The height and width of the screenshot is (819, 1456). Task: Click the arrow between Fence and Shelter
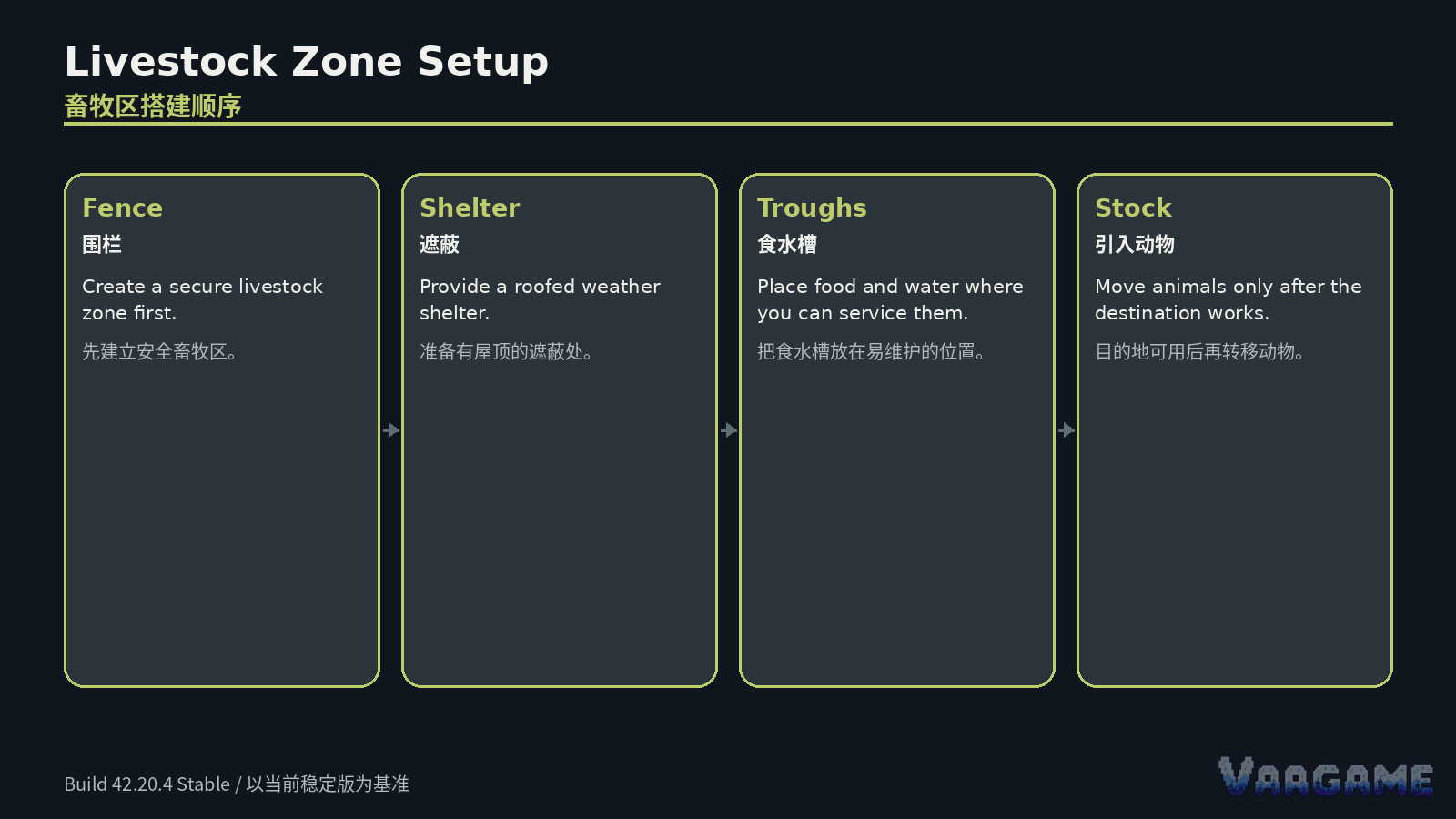tap(391, 430)
